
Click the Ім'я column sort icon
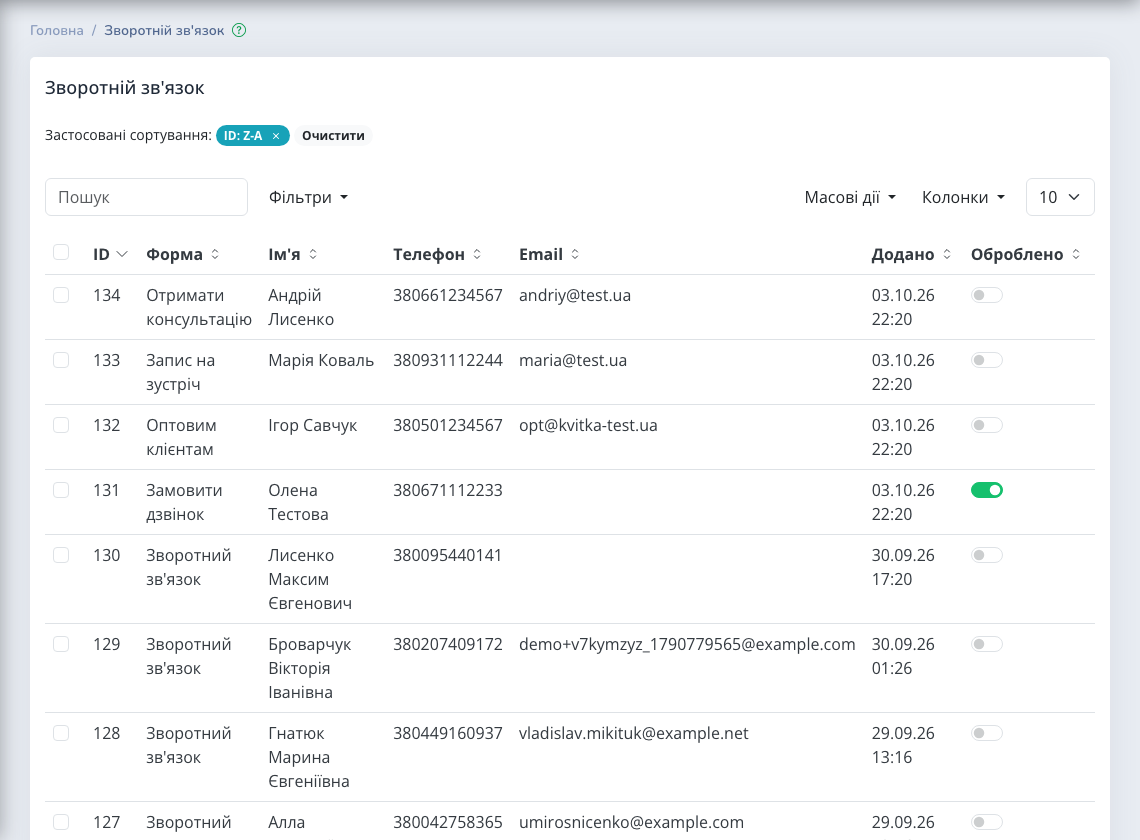313,254
